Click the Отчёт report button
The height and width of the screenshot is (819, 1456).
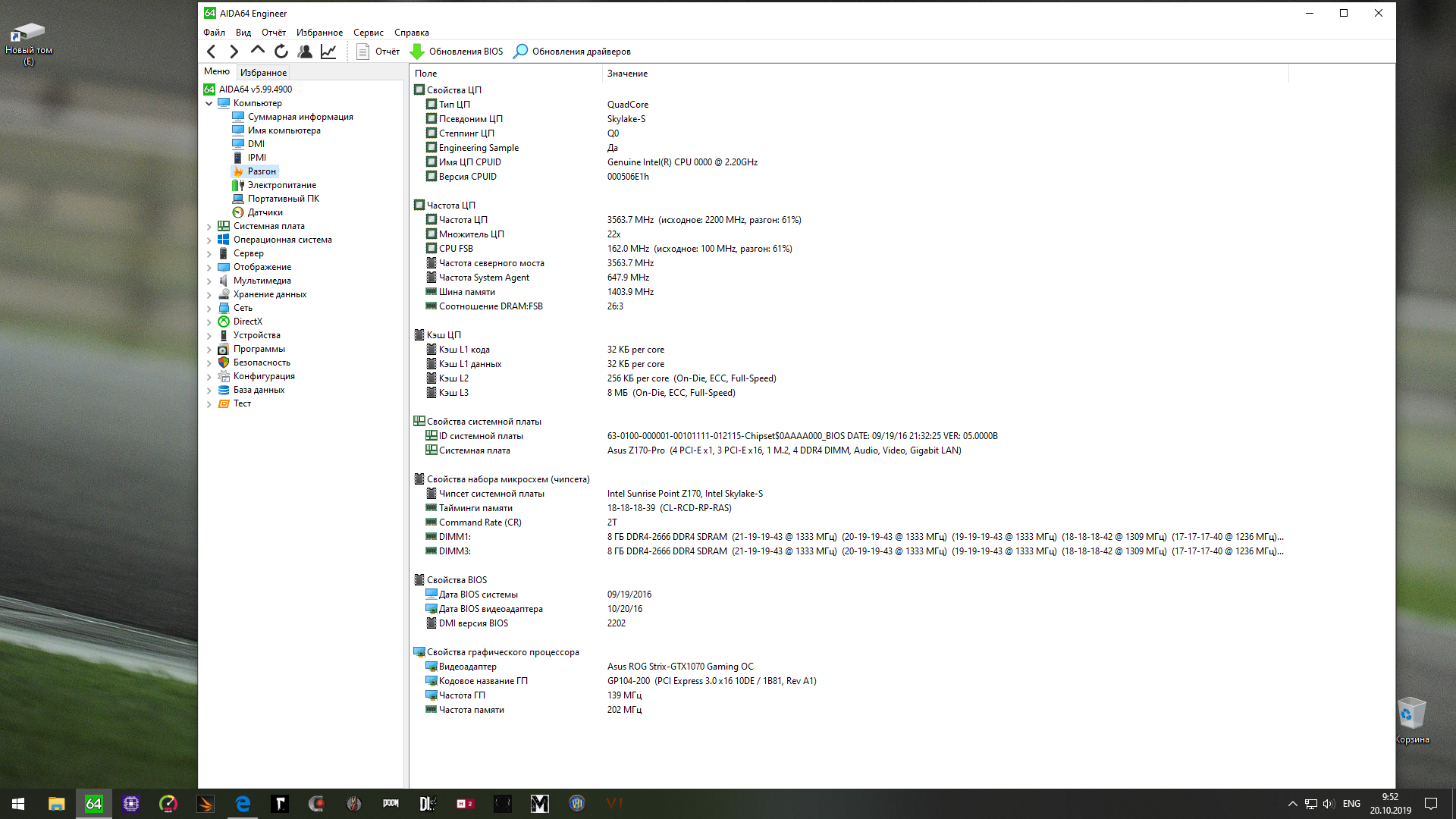(x=378, y=52)
